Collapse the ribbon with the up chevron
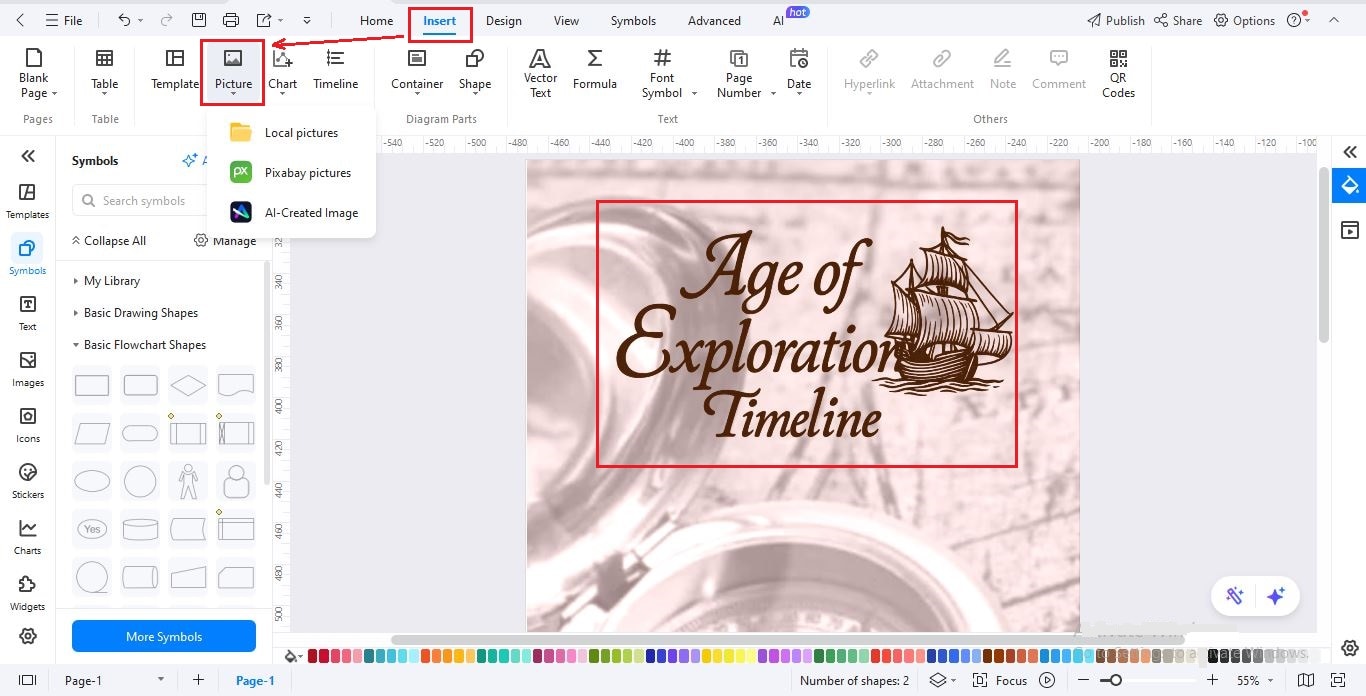This screenshot has width=1366, height=696. (x=1333, y=20)
